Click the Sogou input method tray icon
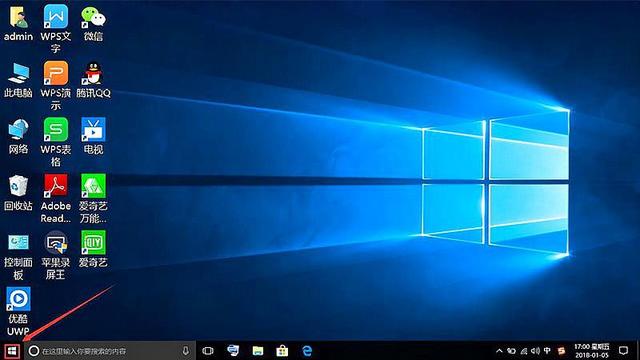This screenshot has width=640, height=360. click(x=562, y=351)
